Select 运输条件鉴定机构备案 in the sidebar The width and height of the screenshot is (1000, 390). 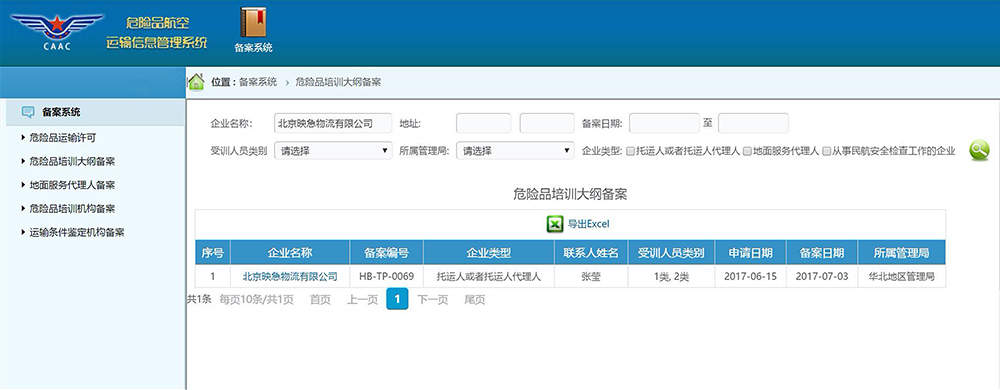(77, 232)
